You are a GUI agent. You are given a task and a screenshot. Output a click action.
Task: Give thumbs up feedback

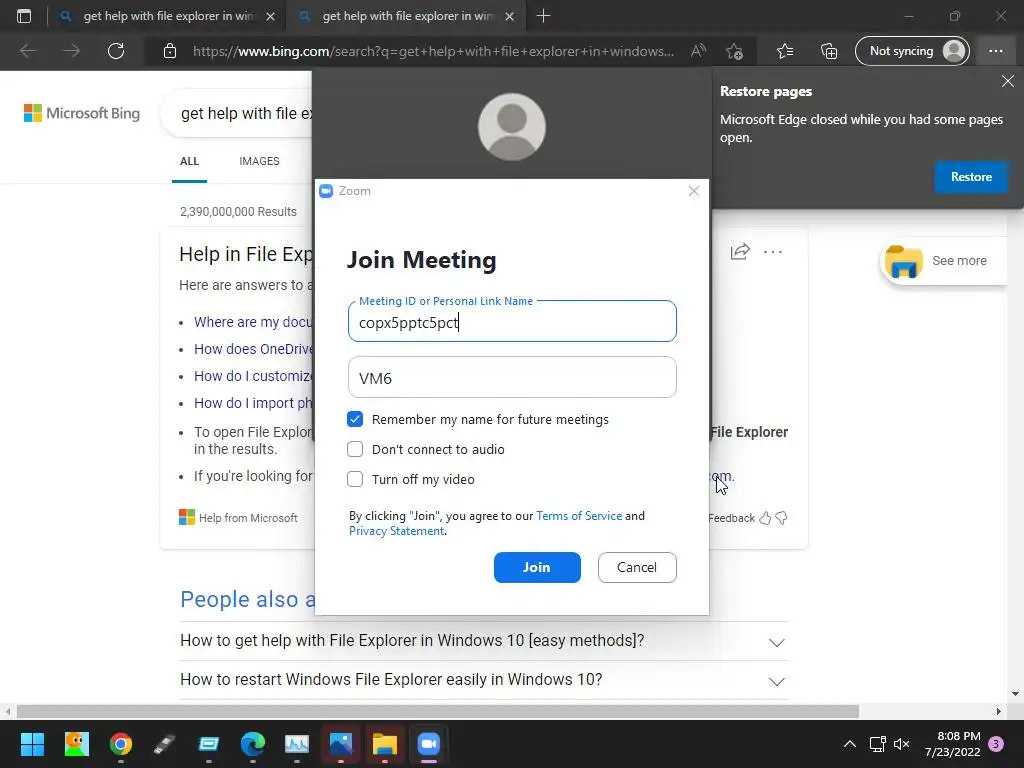765,518
